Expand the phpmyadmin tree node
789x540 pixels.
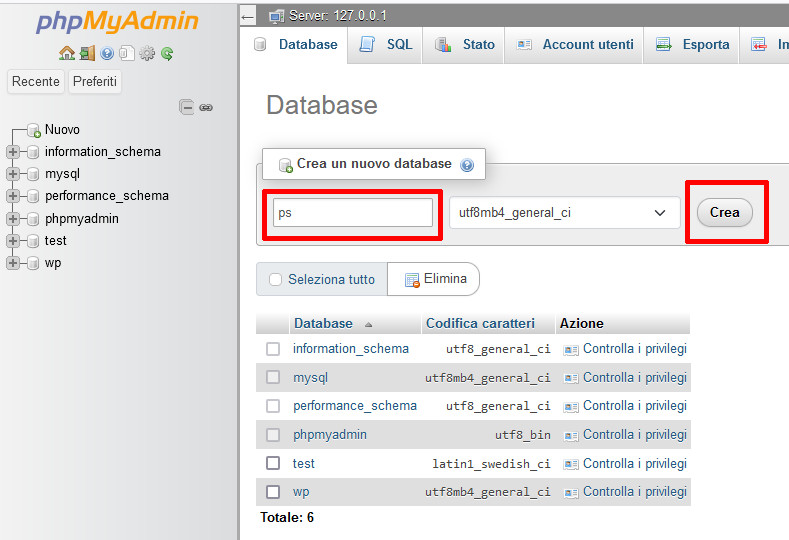tap(13, 218)
